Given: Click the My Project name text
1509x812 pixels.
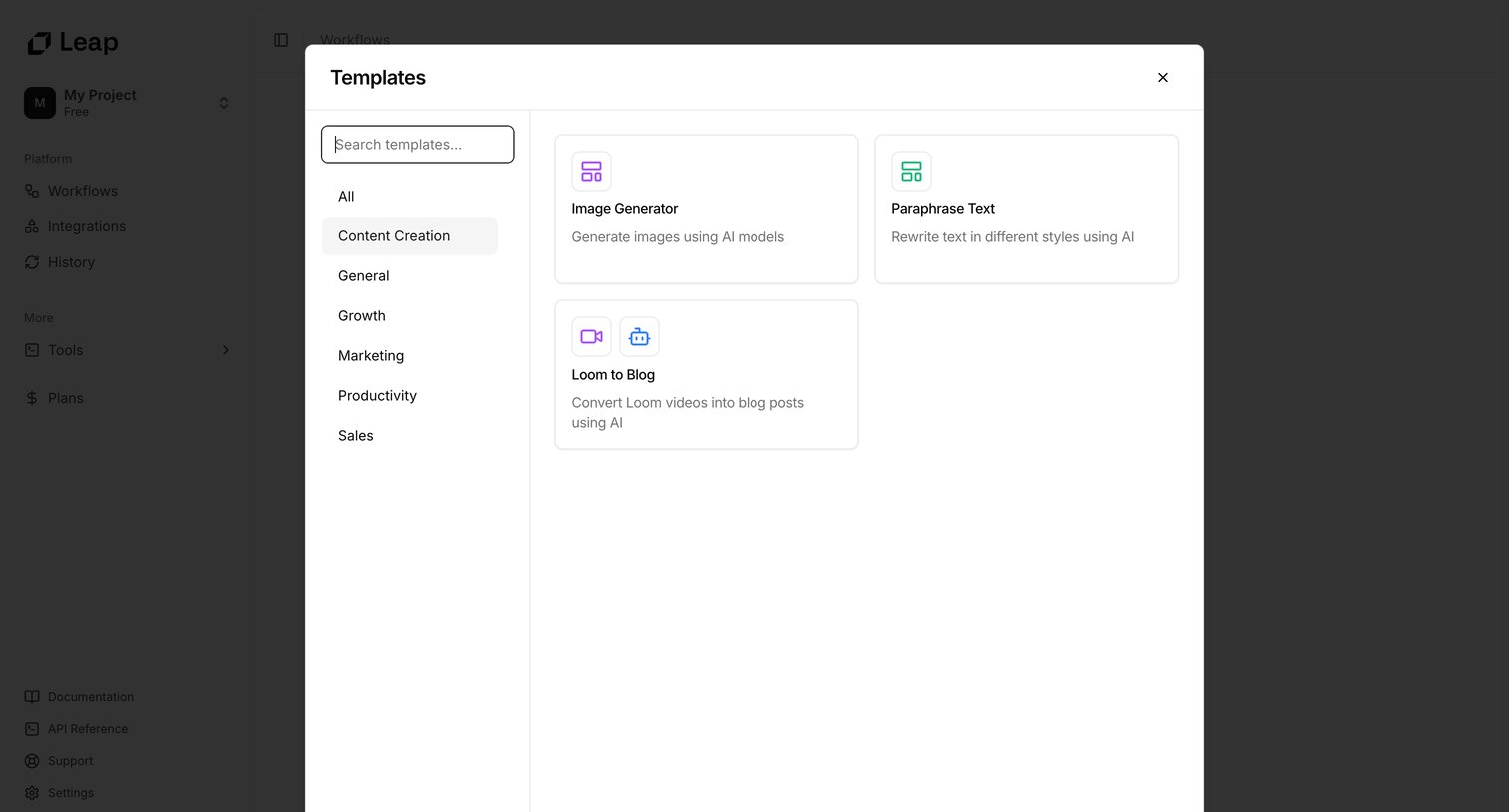Looking at the screenshot, I should click(100, 95).
